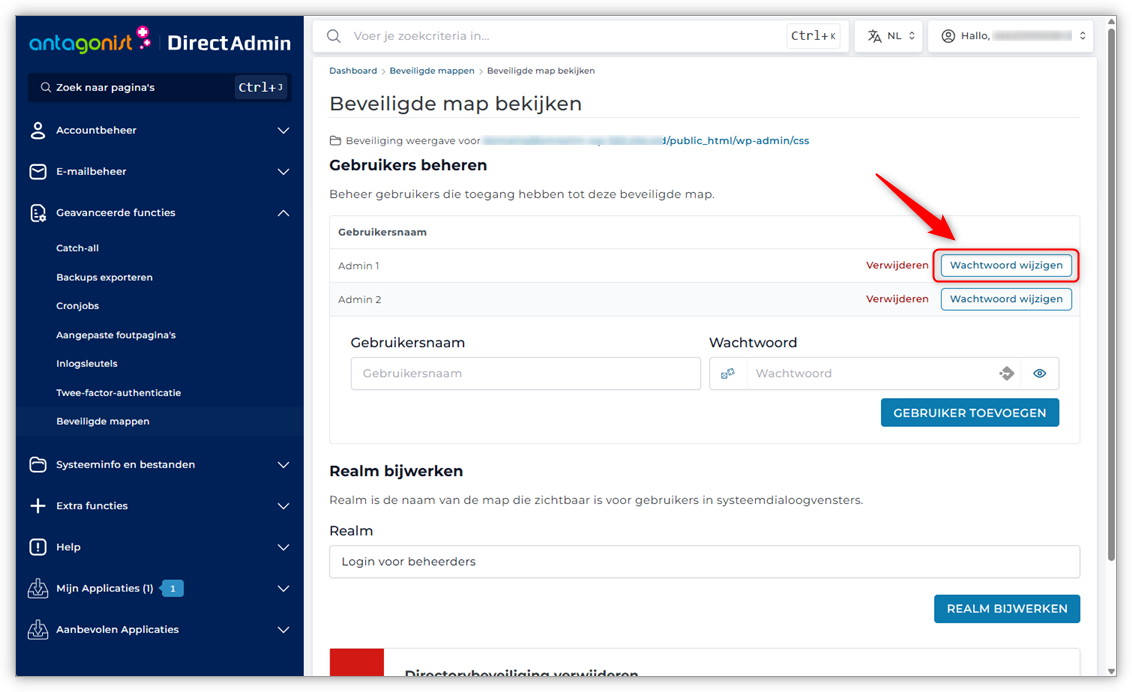Click Verwijderen link for Admin 2
This screenshot has width=1132, height=692.
click(x=896, y=299)
